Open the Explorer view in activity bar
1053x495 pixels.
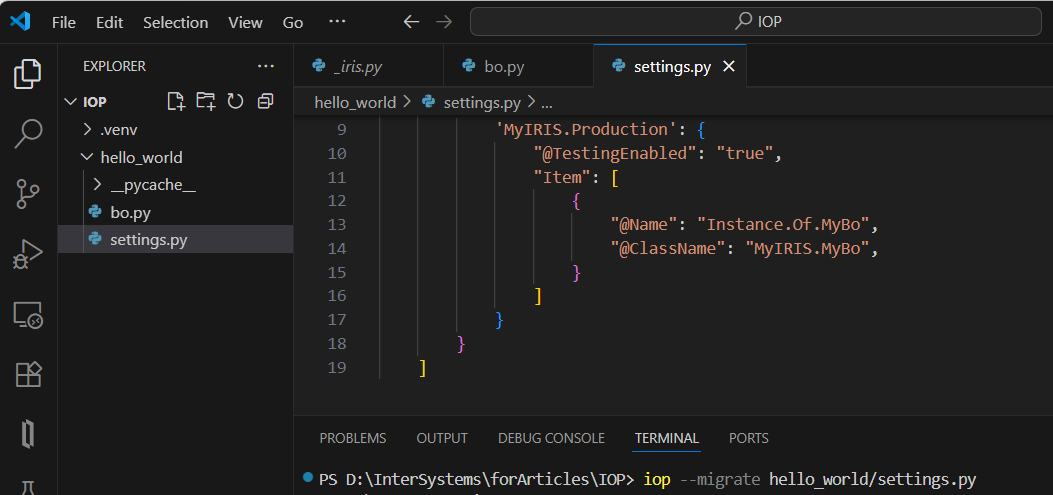coord(28,74)
